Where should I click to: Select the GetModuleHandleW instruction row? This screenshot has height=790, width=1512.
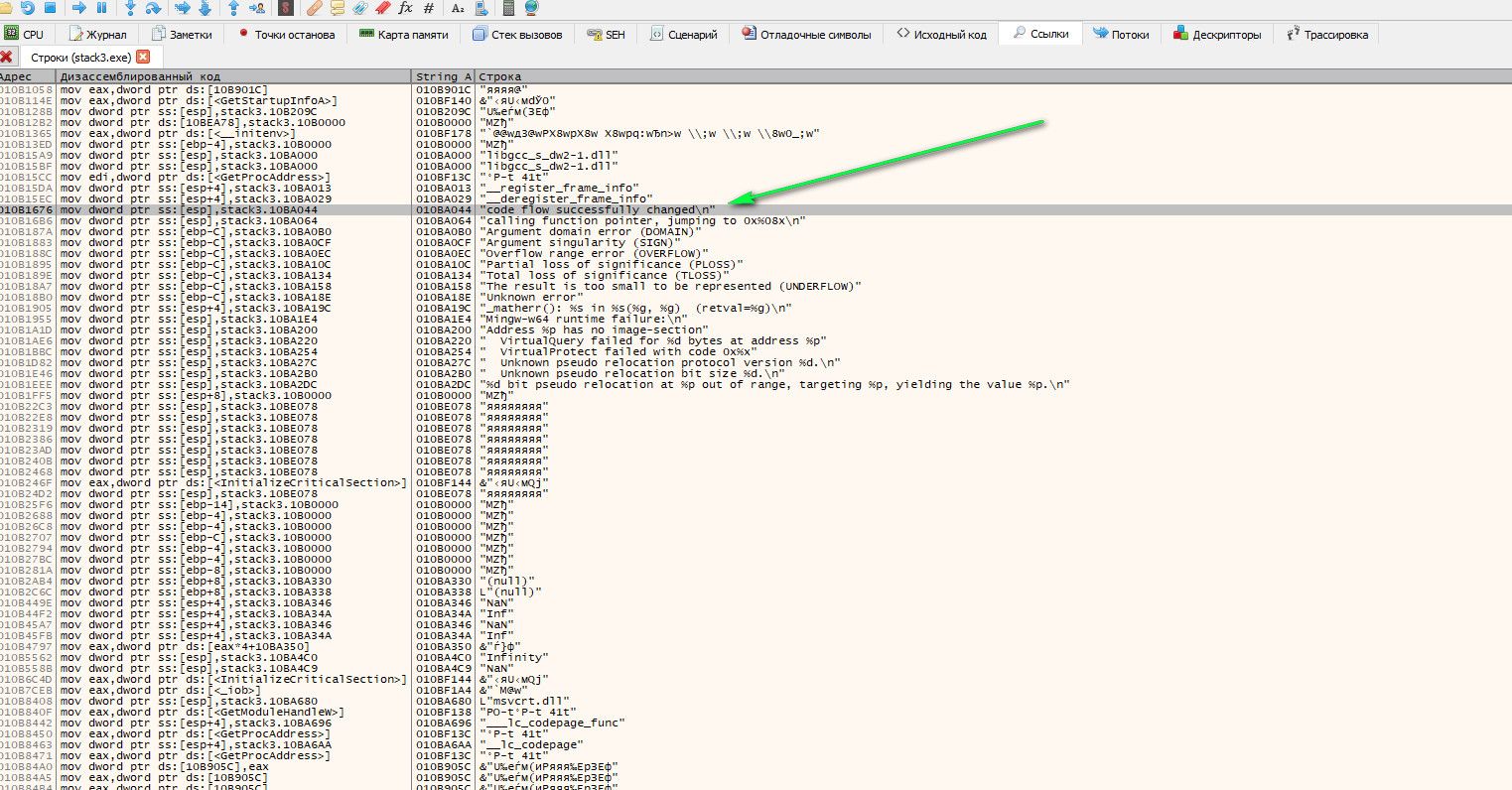pyautogui.click(x=756, y=713)
